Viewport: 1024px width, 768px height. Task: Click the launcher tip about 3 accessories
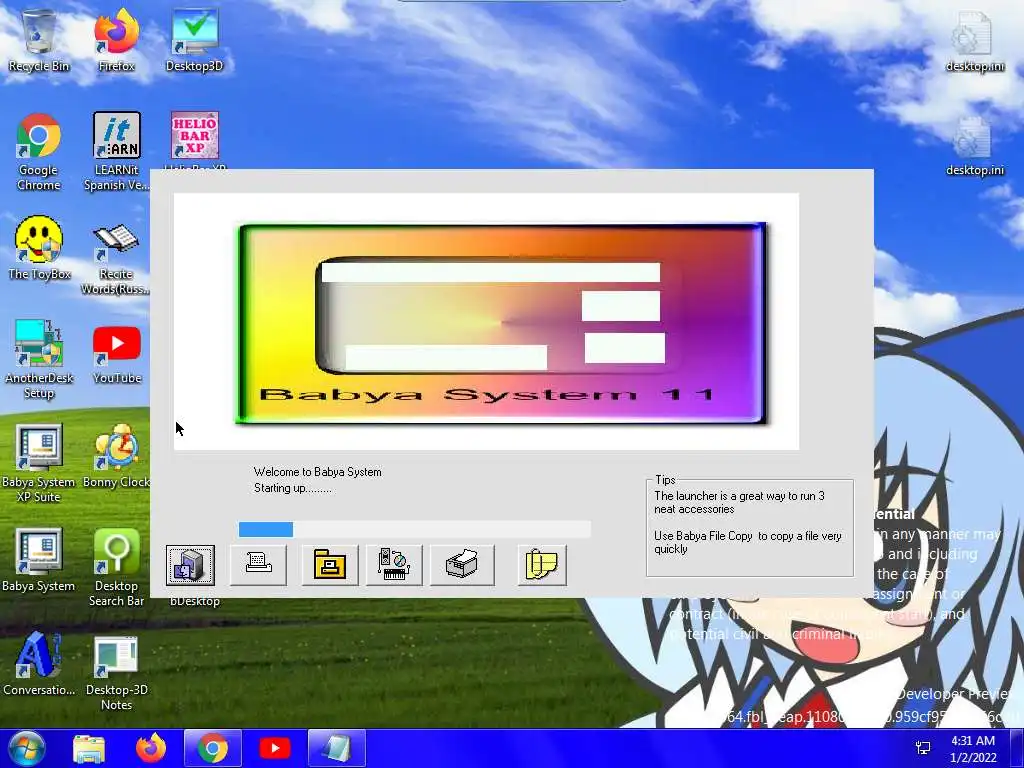pyautogui.click(x=739, y=502)
